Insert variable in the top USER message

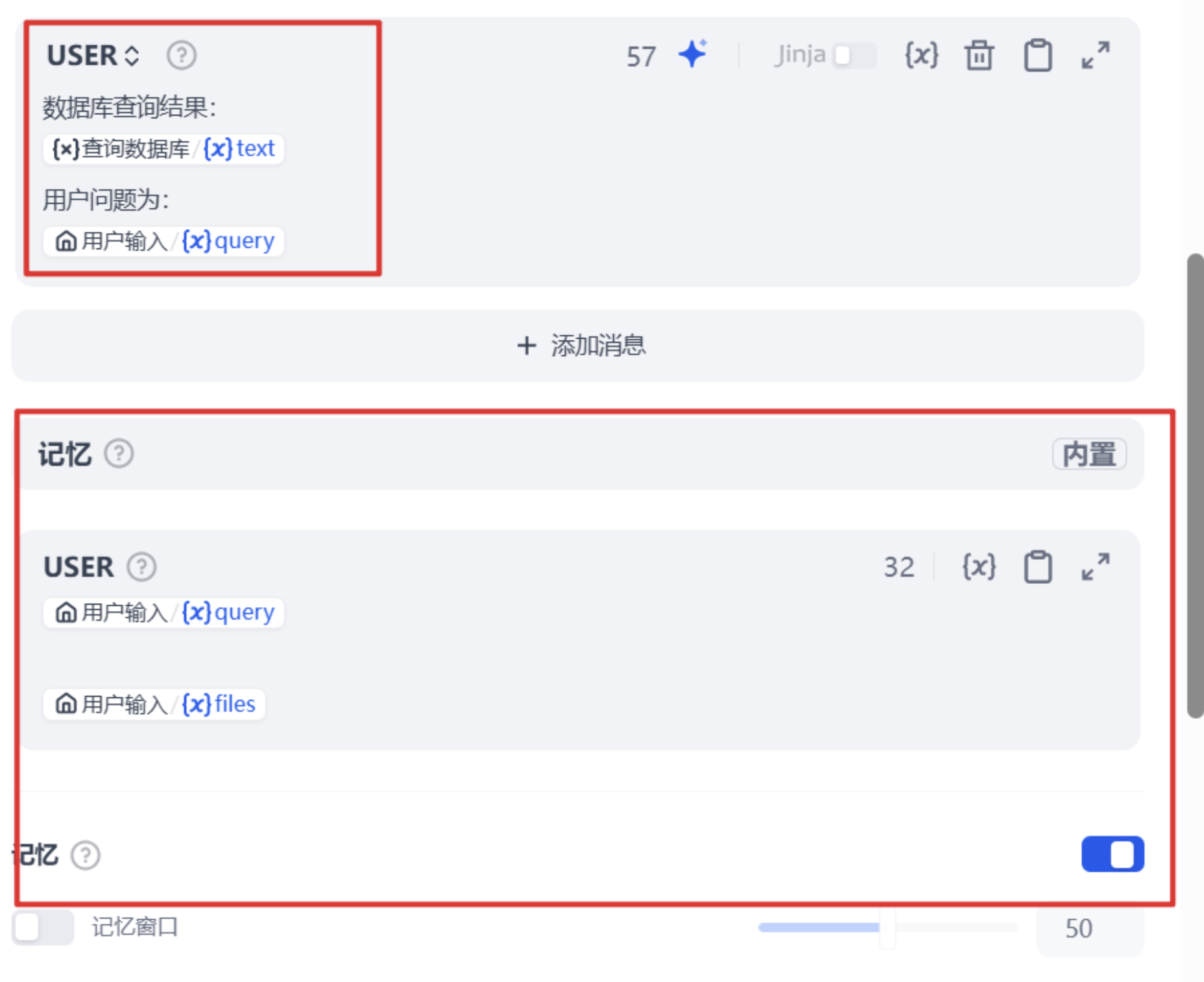[921, 55]
